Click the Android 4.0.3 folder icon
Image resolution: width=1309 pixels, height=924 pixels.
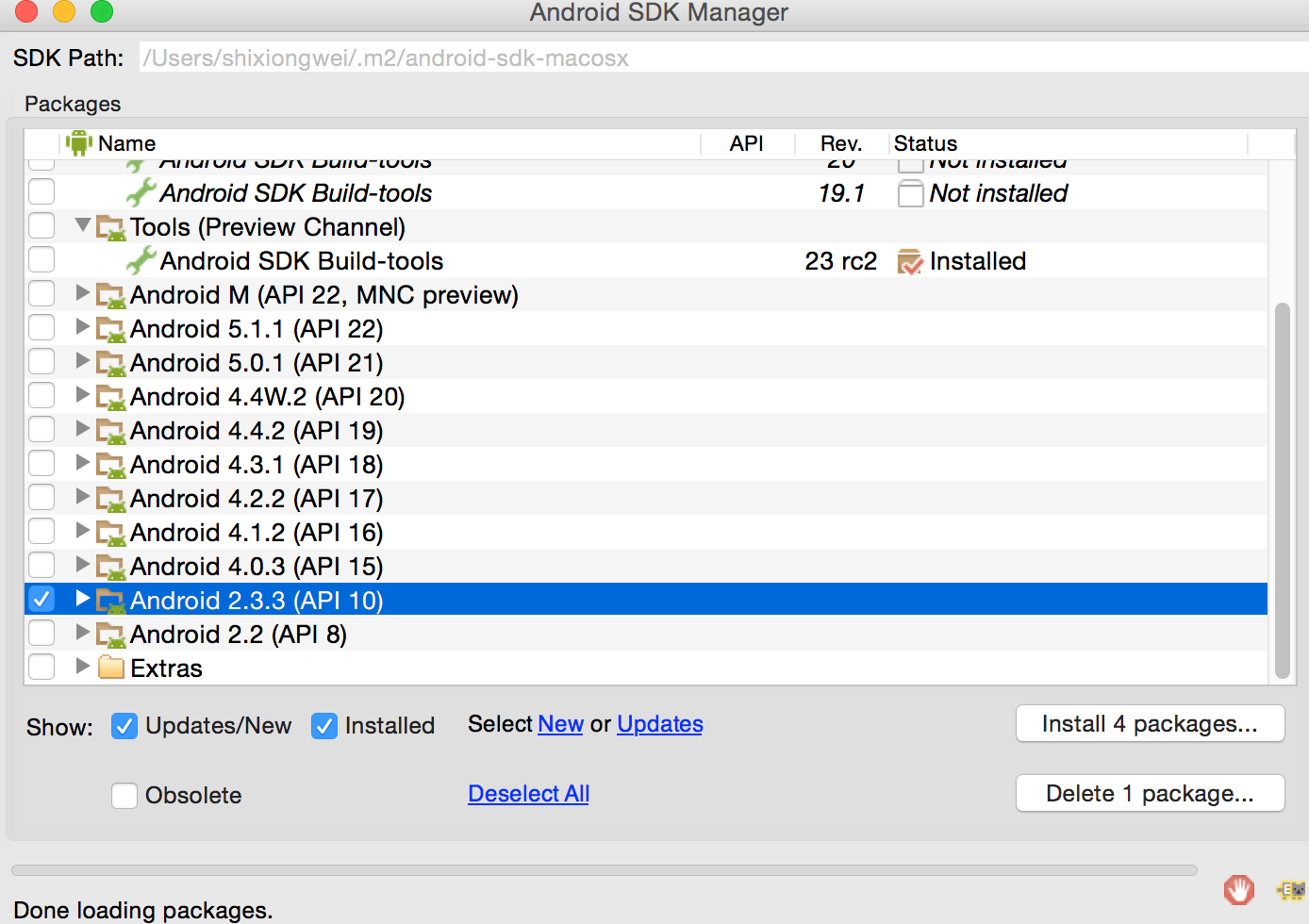point(111,567)
